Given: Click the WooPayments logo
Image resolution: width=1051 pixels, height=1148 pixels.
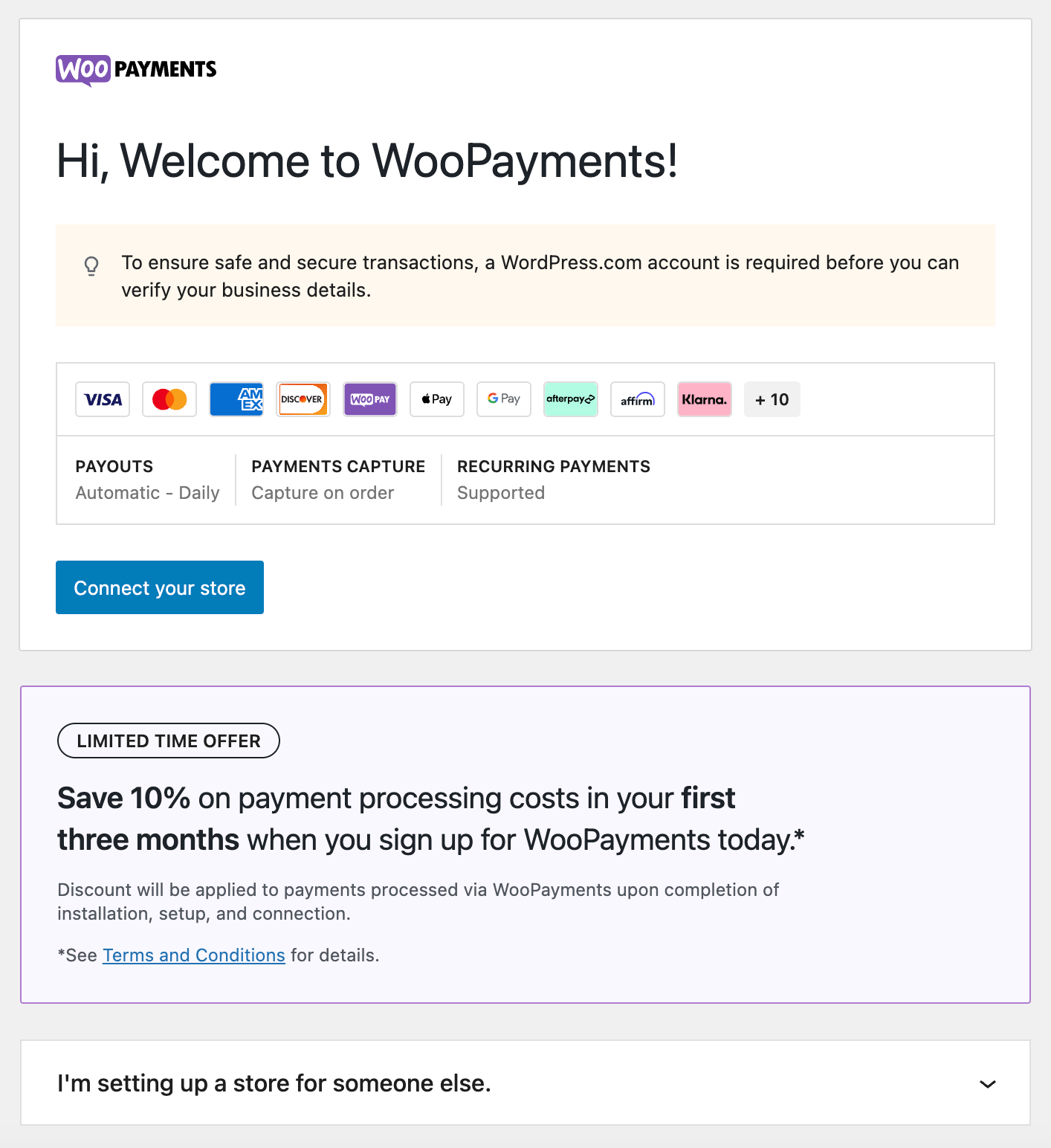Looking at the screenshot, I should (x=135, y=68).
